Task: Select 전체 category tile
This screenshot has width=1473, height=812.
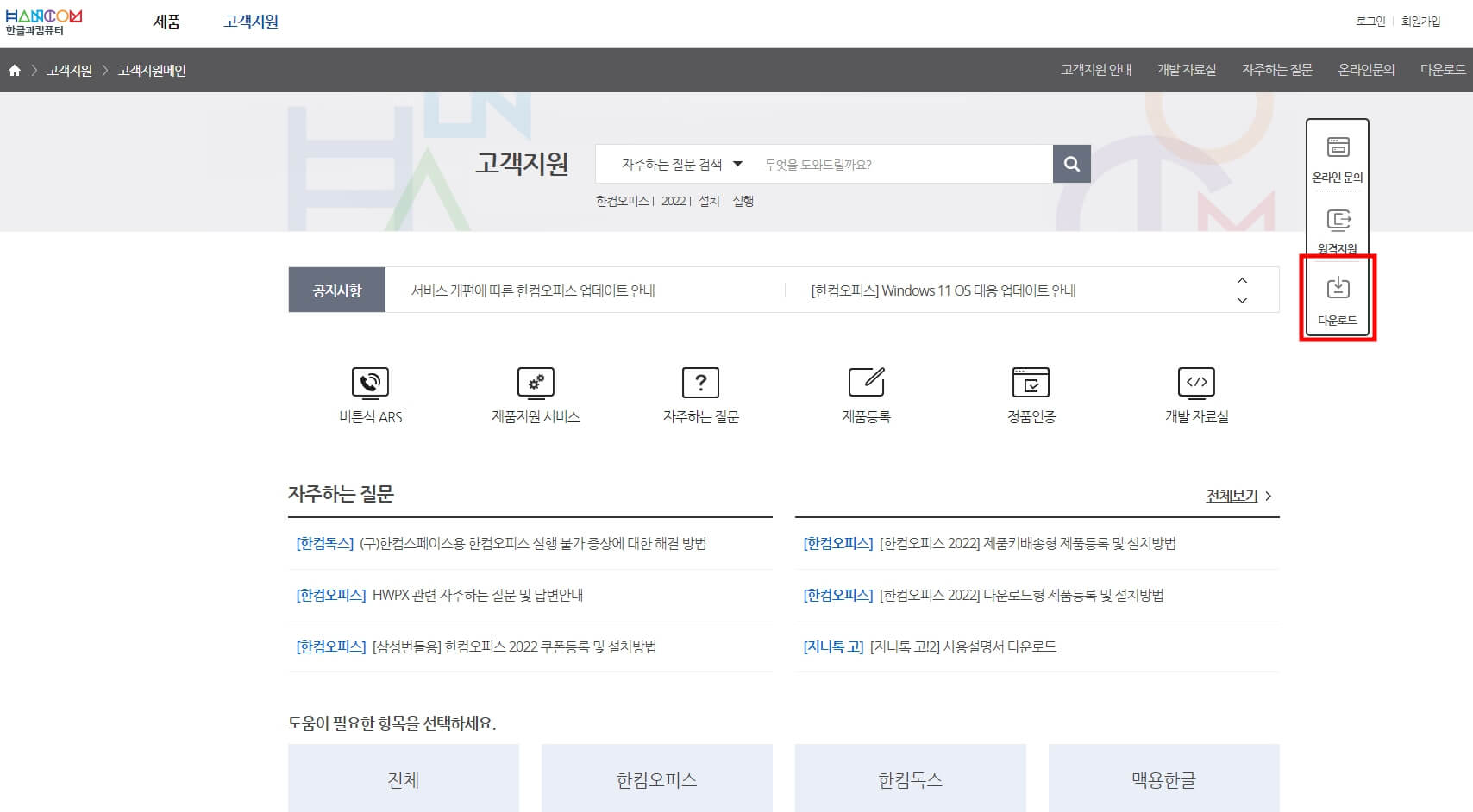Action: pyautogui.click(x=404, y=778)
